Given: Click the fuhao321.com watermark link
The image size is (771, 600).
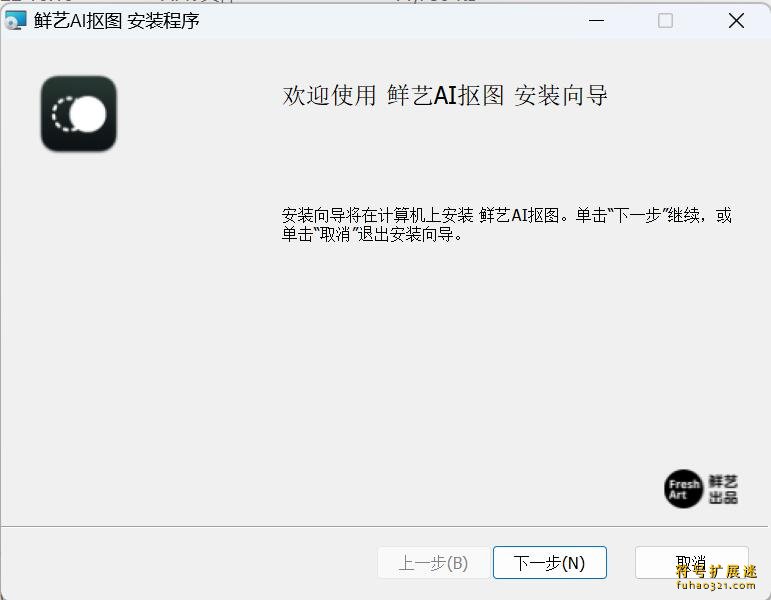Looking at the screenshot, I should pyautogui.click(x=716, y=586).
